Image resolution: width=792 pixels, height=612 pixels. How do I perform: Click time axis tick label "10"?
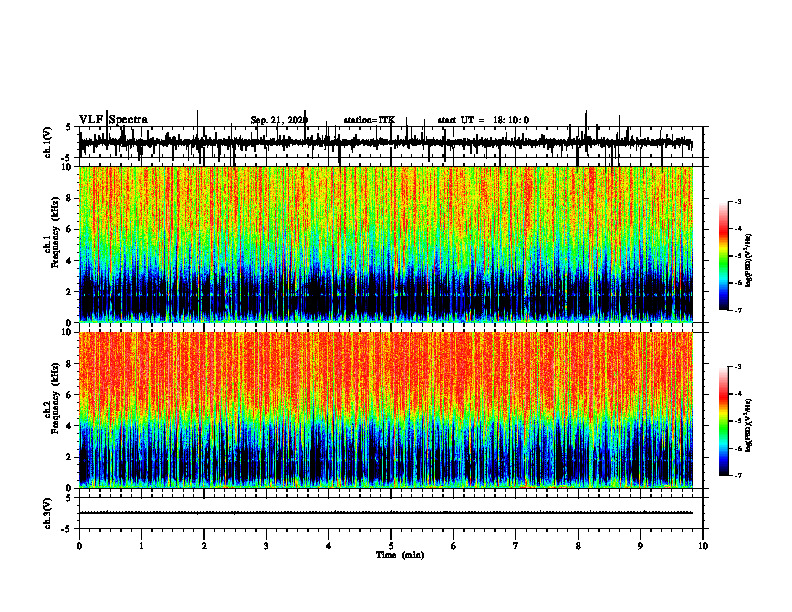[x=703, y=546]
